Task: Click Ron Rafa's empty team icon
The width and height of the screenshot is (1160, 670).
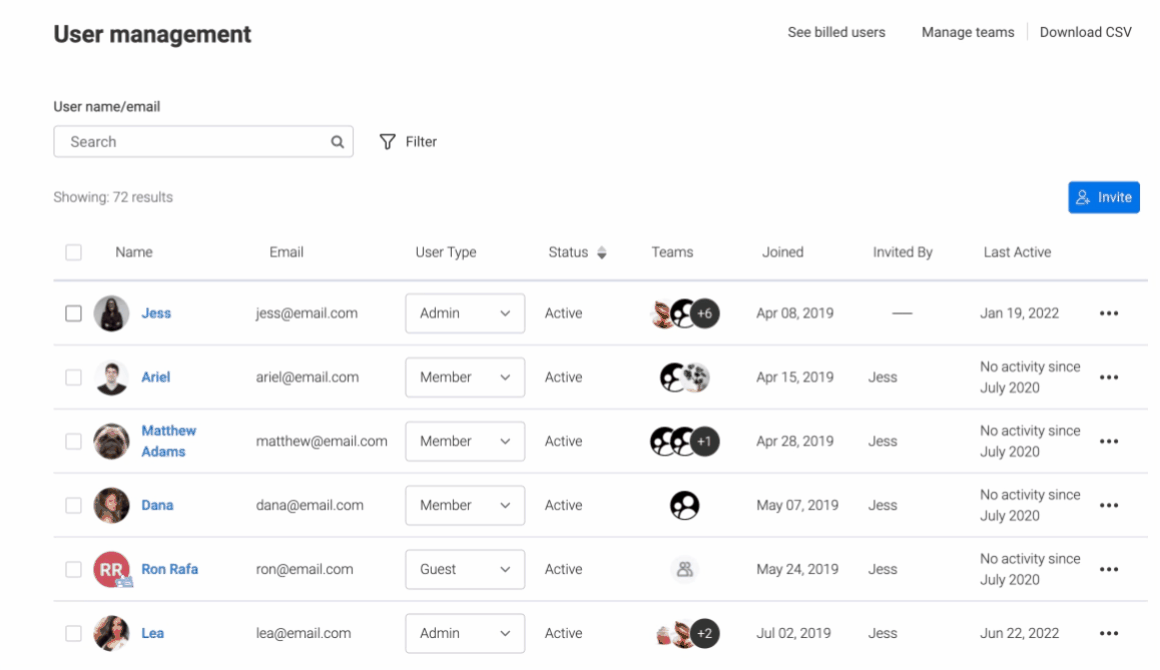Action: pyautogui.click(x=684, y=569)
